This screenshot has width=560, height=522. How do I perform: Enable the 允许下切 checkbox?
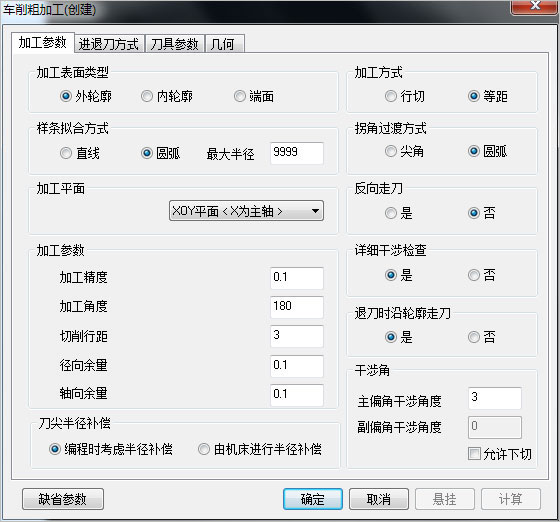500,454
